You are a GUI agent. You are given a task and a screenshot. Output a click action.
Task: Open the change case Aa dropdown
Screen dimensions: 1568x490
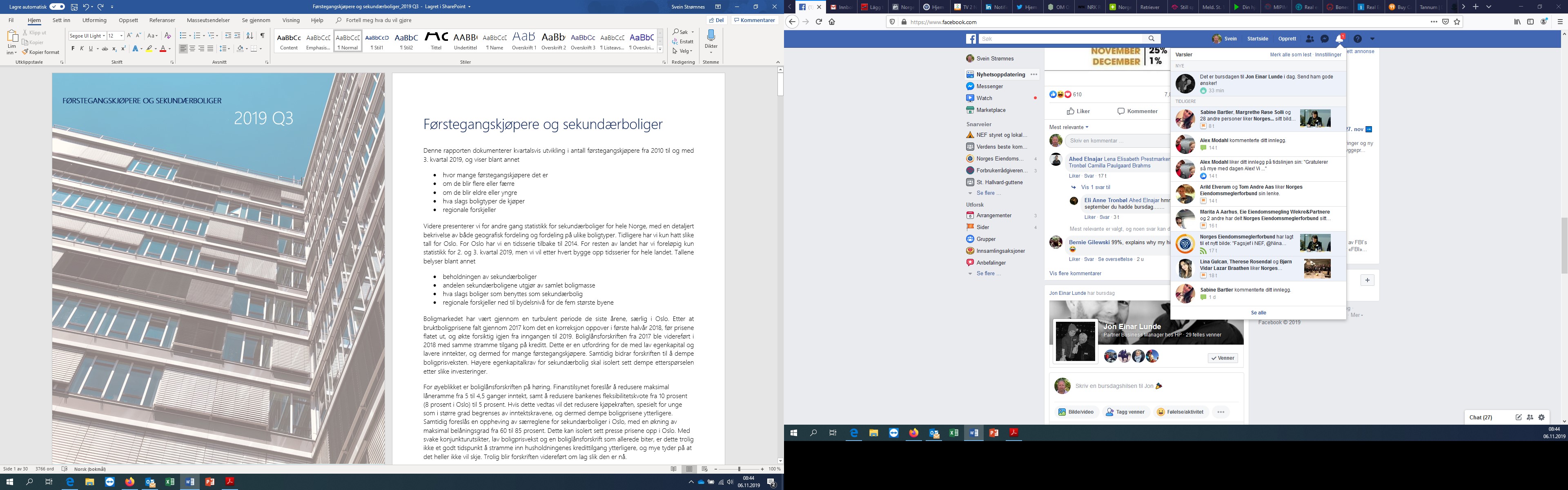coord(153,36)
